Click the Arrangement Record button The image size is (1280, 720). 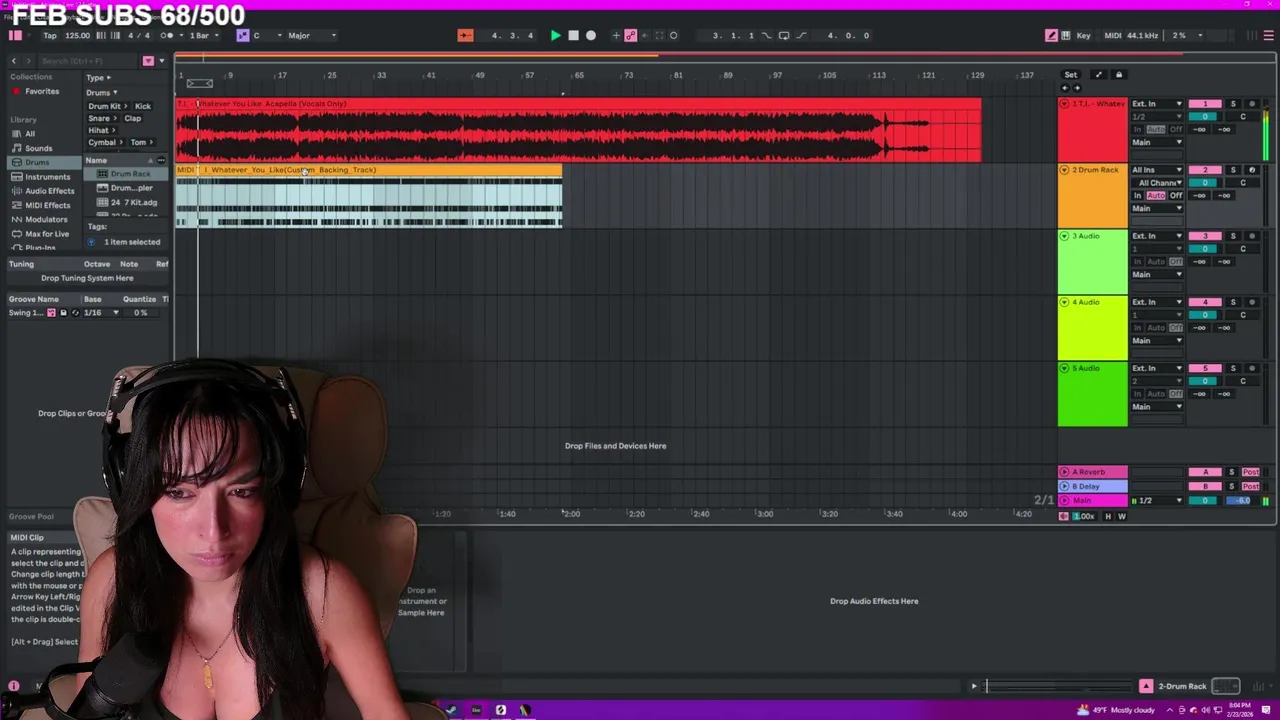pos(591,36)
